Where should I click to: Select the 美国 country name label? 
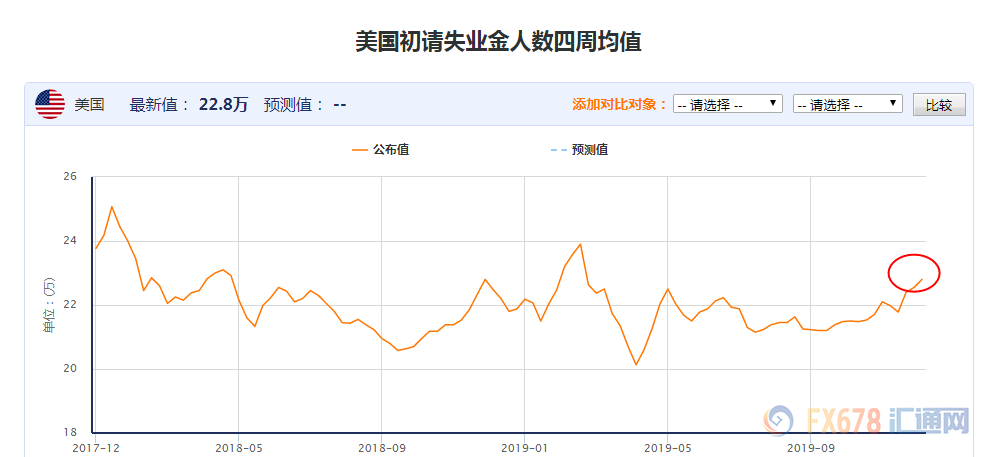click(89, 104)
